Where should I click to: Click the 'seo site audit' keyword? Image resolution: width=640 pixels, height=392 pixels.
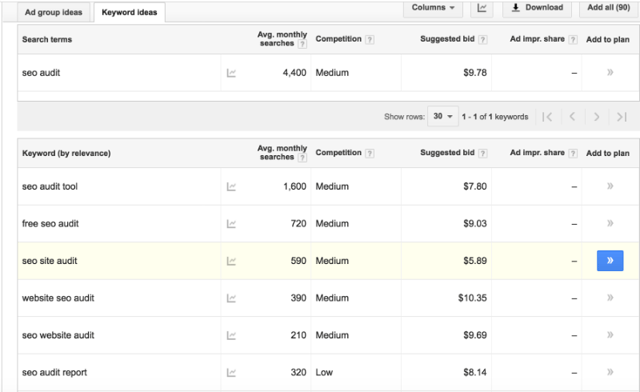49,261
